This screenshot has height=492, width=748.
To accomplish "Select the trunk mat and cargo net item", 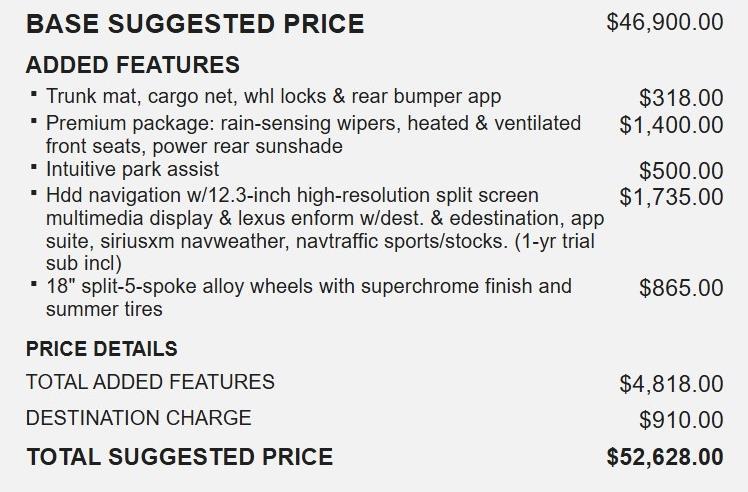I will pyautogui.click(x=273, y=97).
